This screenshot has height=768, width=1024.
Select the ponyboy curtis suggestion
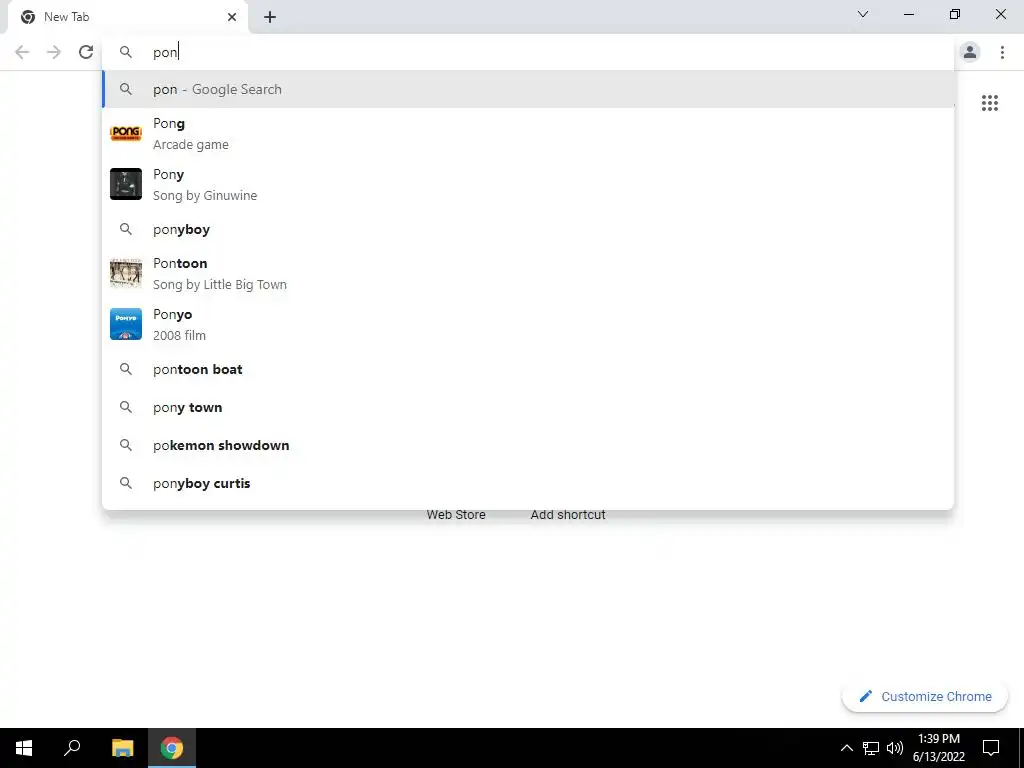coord(528,483)
